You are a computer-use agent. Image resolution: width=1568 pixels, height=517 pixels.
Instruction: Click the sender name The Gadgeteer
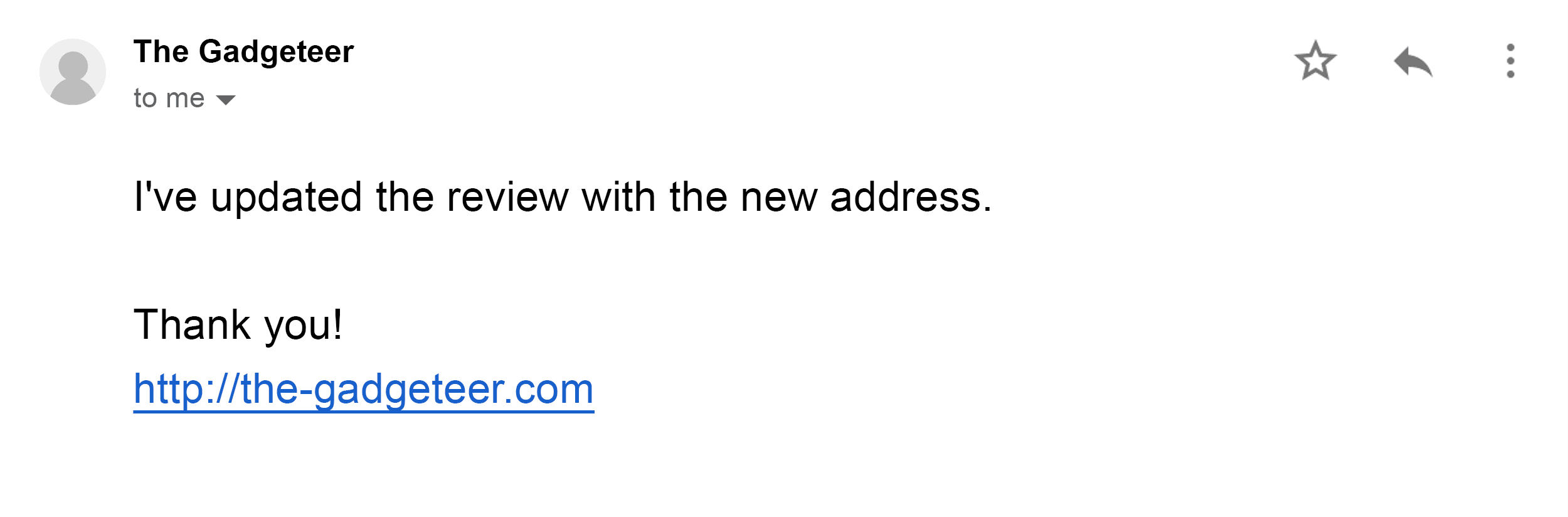tap(243, 51)
